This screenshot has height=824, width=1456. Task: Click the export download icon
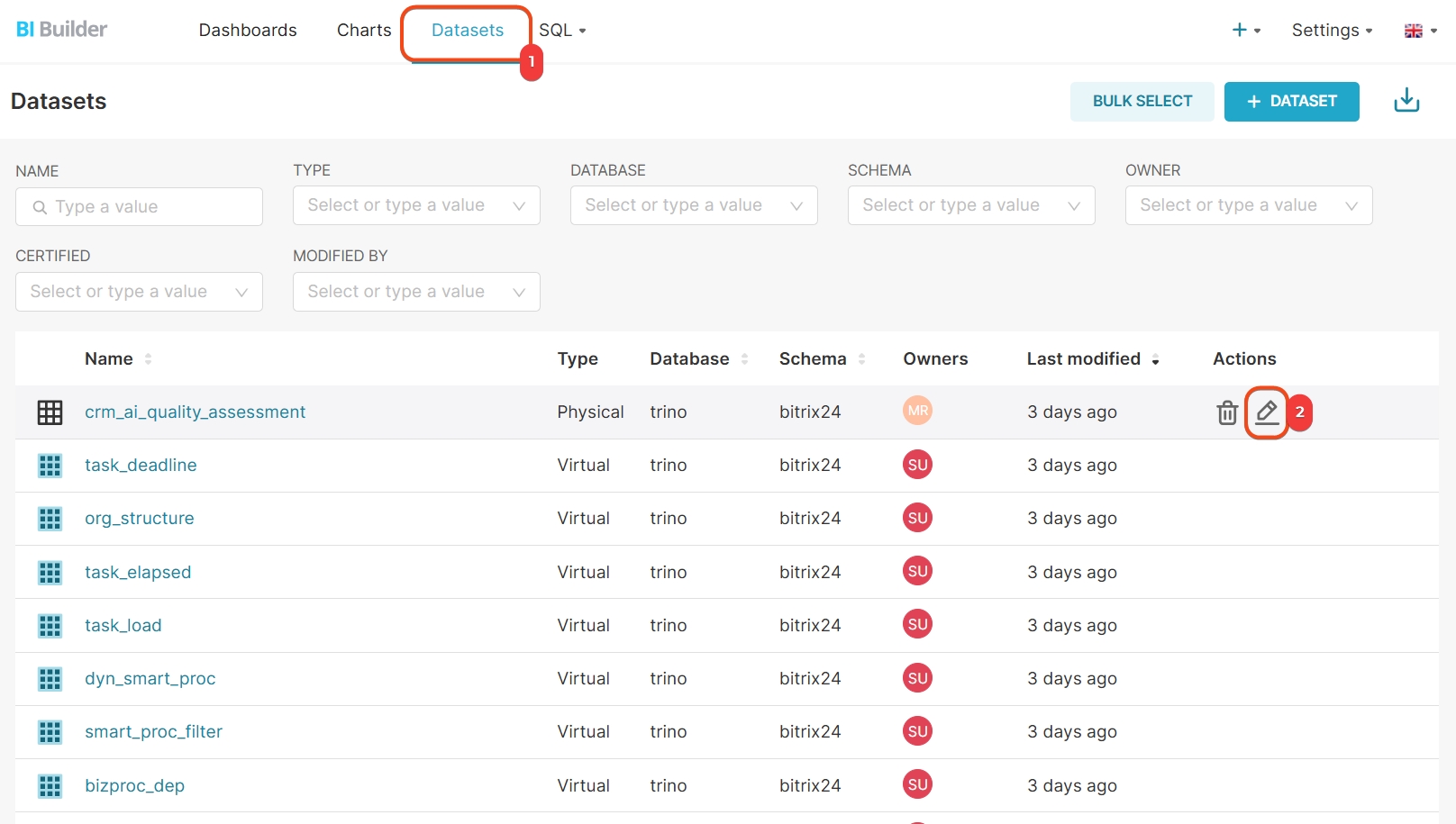1406,101
